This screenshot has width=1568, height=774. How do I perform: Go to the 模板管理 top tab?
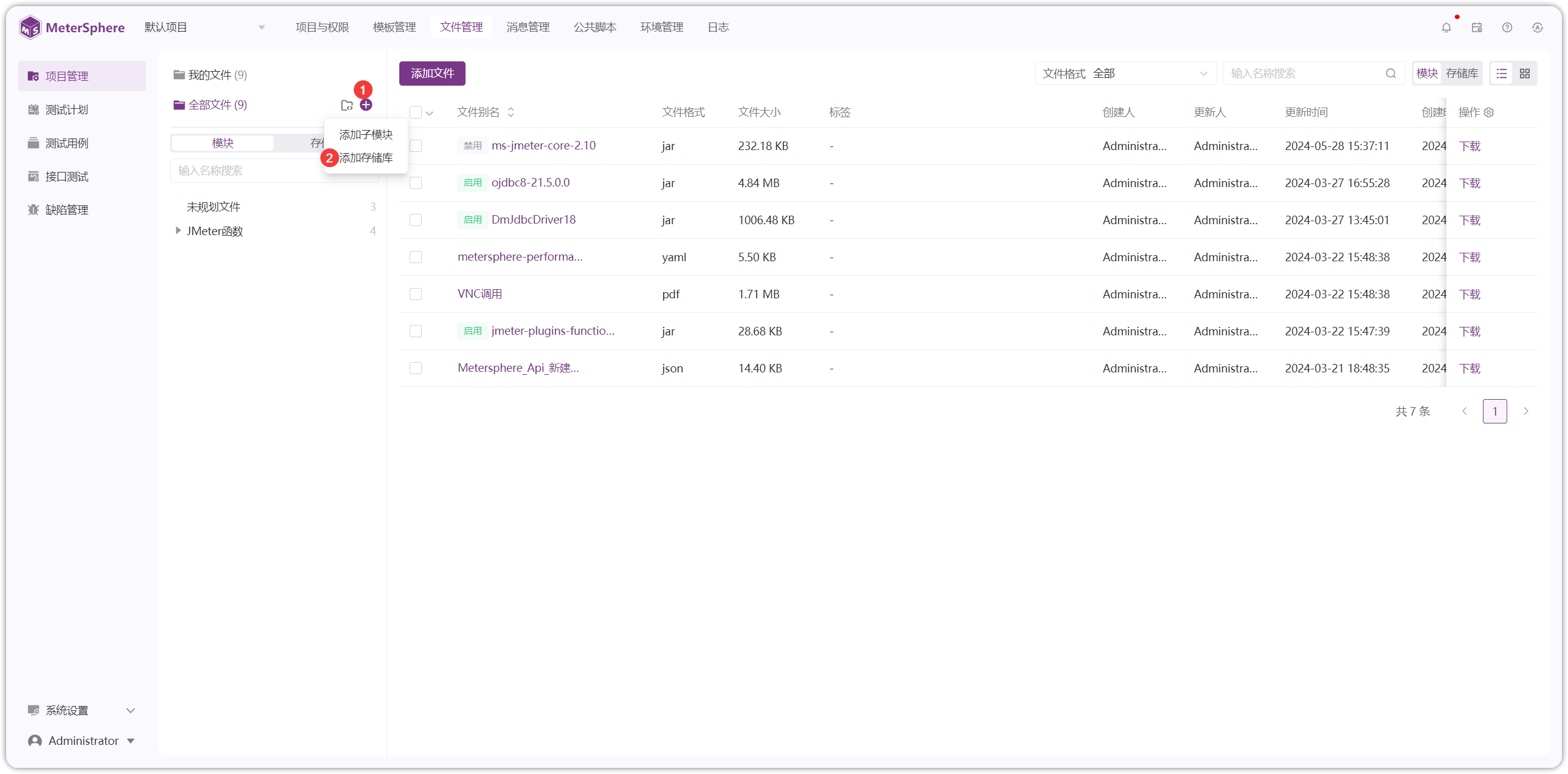[x=394, y=27]
